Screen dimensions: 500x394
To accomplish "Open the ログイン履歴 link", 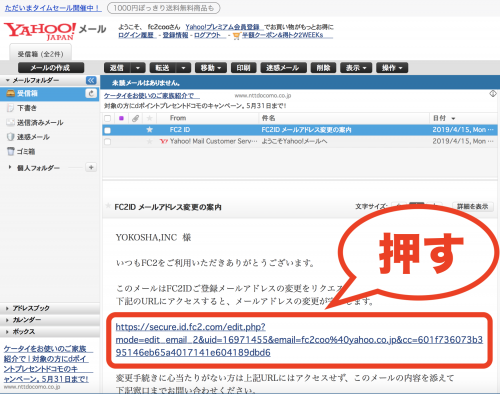I will [136, 35].
